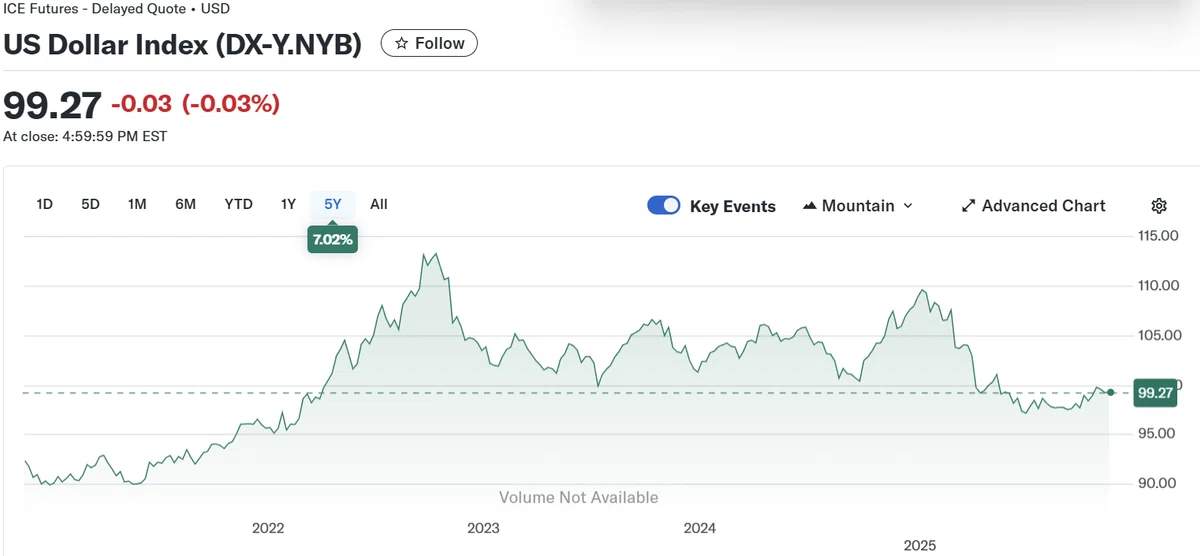The width and height of the screenshot is (1200, 556).
Task: Click the Follow star button
Action: click(x=429, y=43)
